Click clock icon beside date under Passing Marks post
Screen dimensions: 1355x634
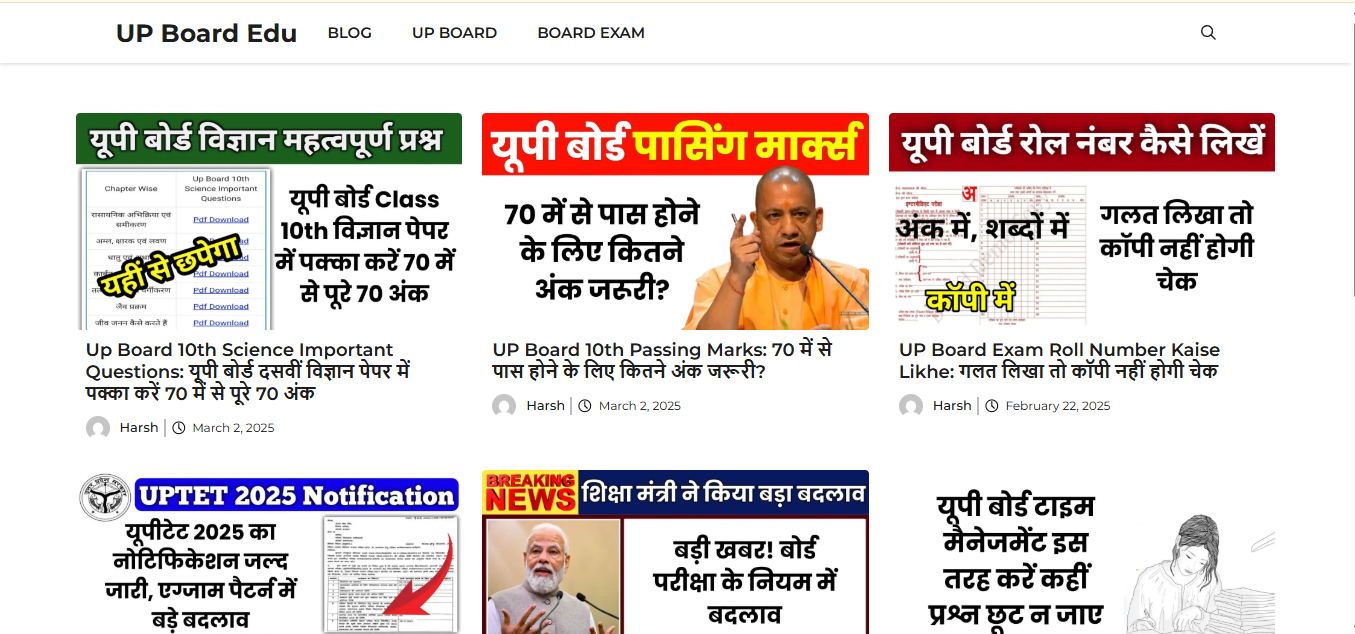(x=585, y=406)
